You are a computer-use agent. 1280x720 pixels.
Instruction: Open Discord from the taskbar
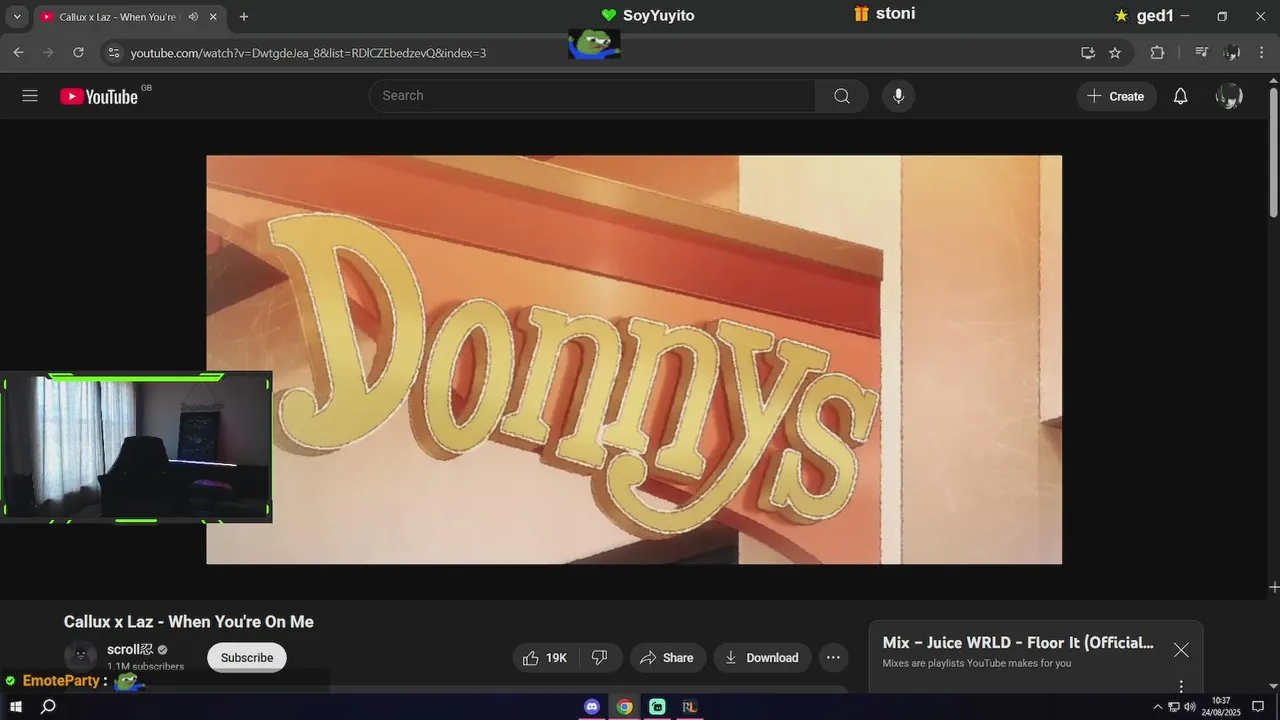(x=592, y=707)
